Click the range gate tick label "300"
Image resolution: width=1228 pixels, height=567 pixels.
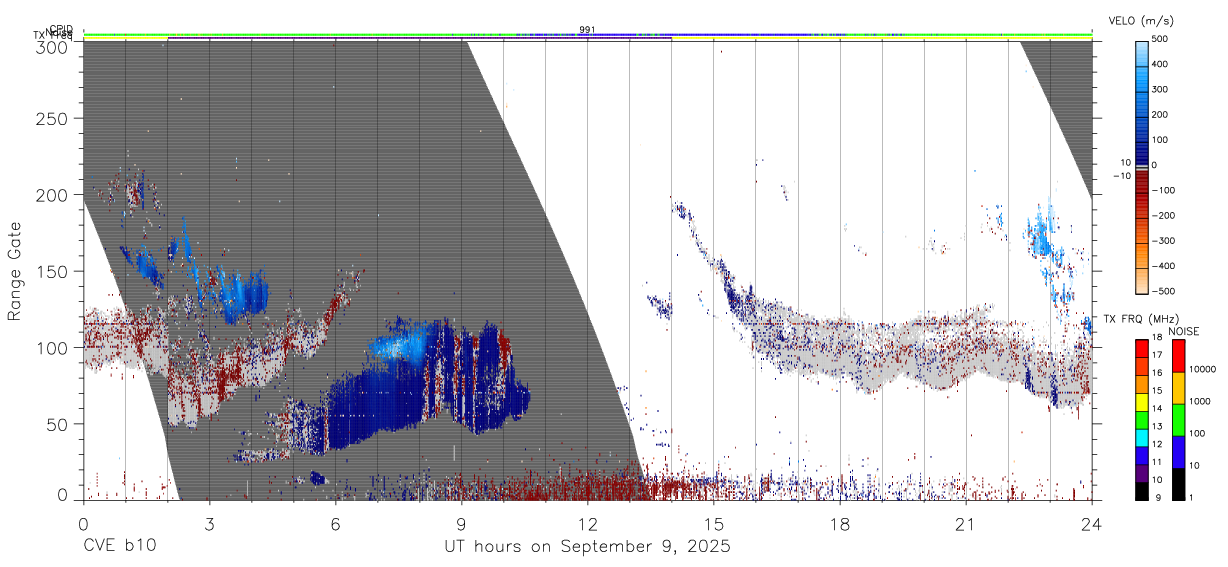click(x=52, y=46)
